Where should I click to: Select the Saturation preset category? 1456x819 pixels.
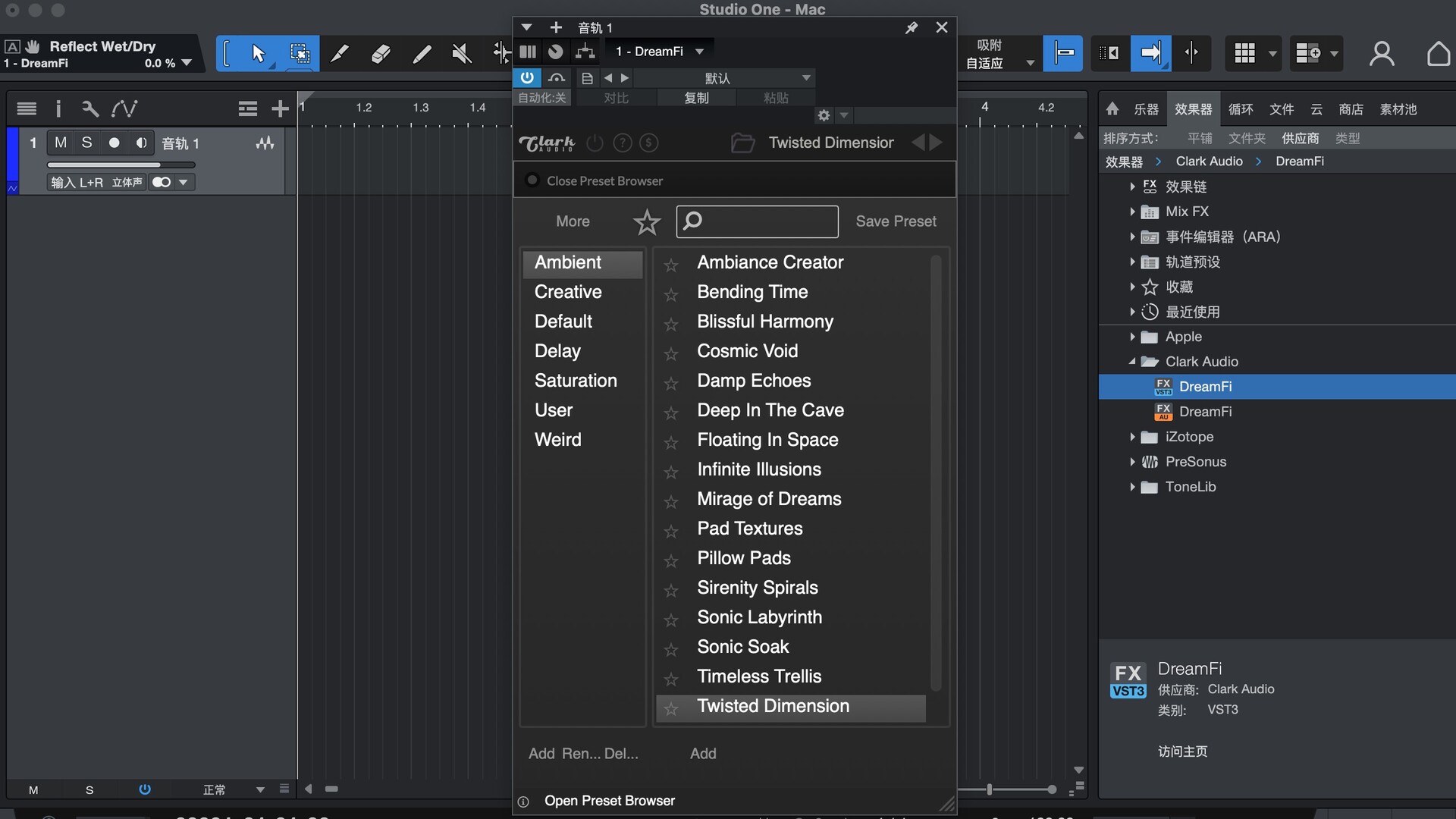(582, 381)
